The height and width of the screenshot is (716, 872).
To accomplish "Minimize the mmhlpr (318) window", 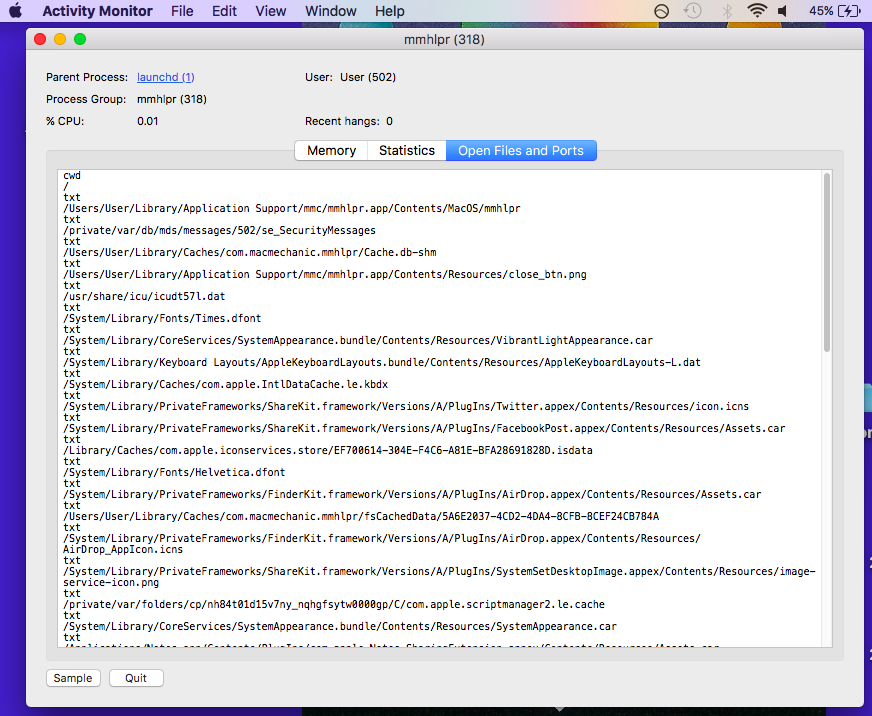I will tap(60, 39).
